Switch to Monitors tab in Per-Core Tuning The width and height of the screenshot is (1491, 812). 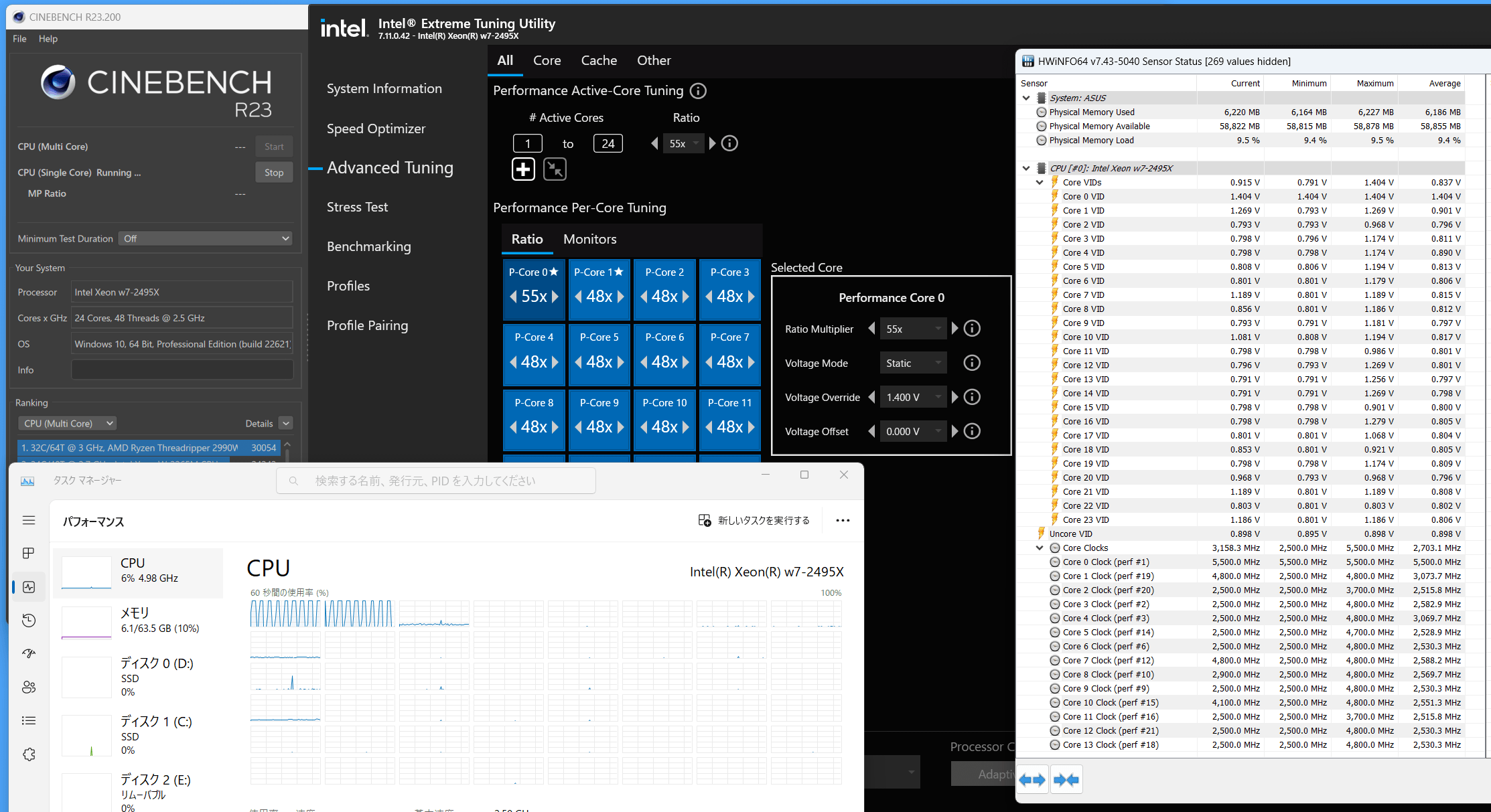(589, 239)
